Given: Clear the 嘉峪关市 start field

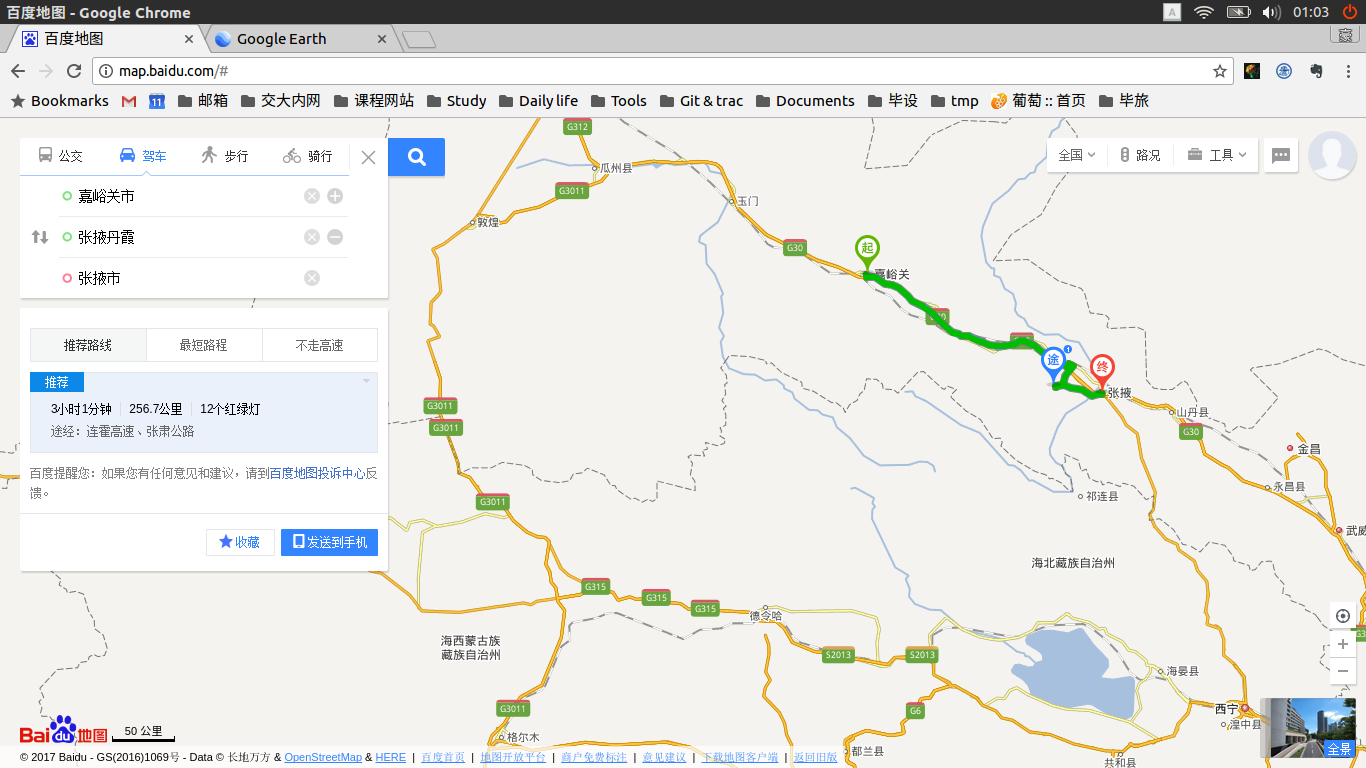Looking at the screenshot, I should (312, 196).
